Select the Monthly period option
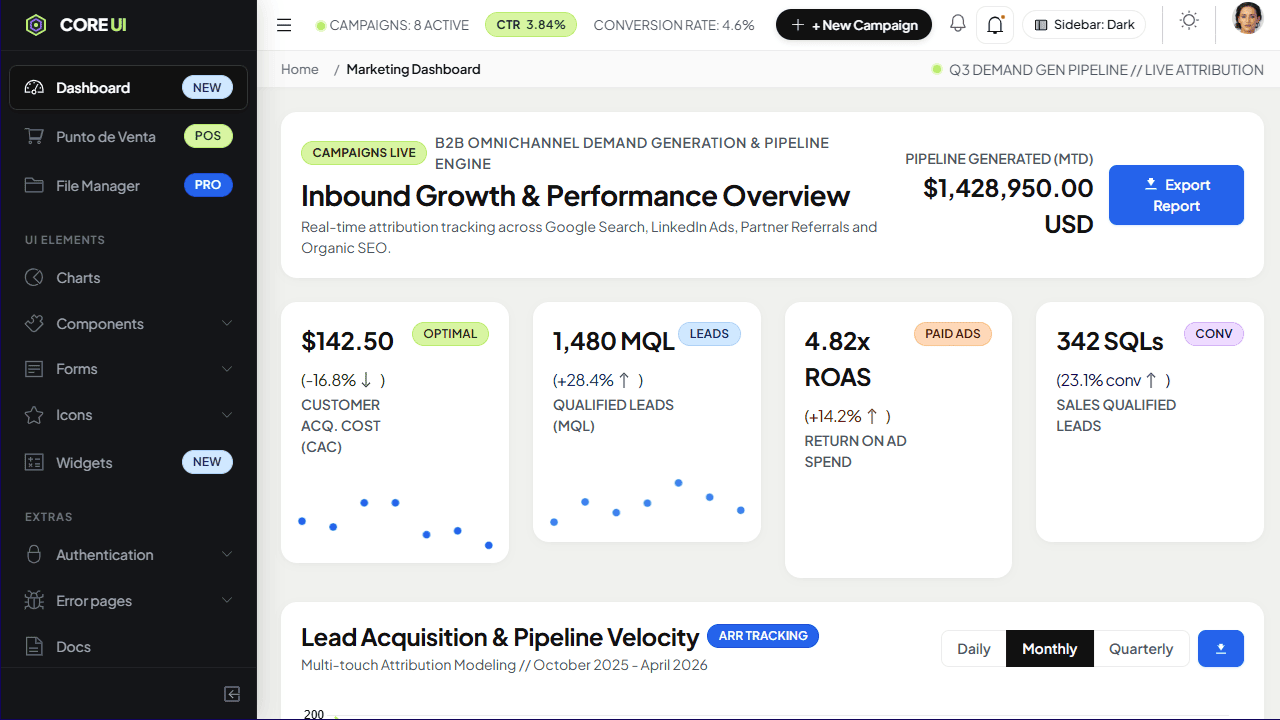This screenshot has width=1280, height=720. tap(1050, 649)
